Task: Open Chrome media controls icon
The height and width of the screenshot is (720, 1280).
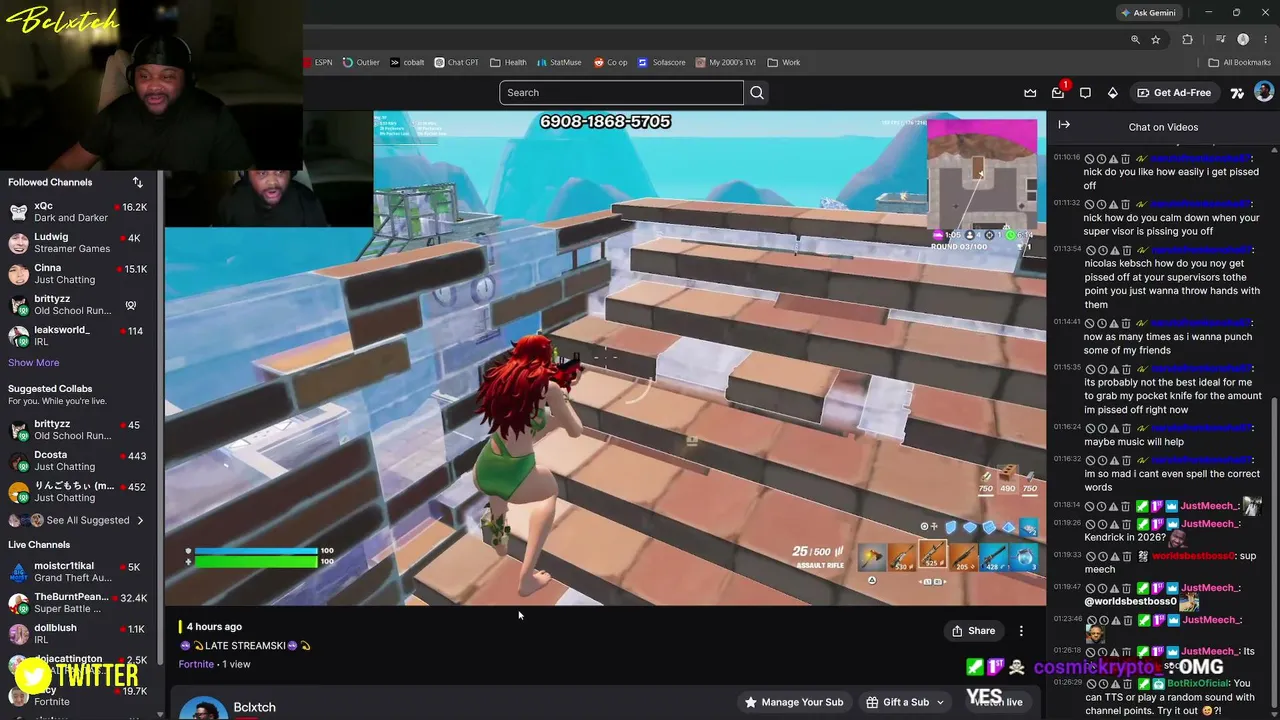Action: [x=1221, y=39]
